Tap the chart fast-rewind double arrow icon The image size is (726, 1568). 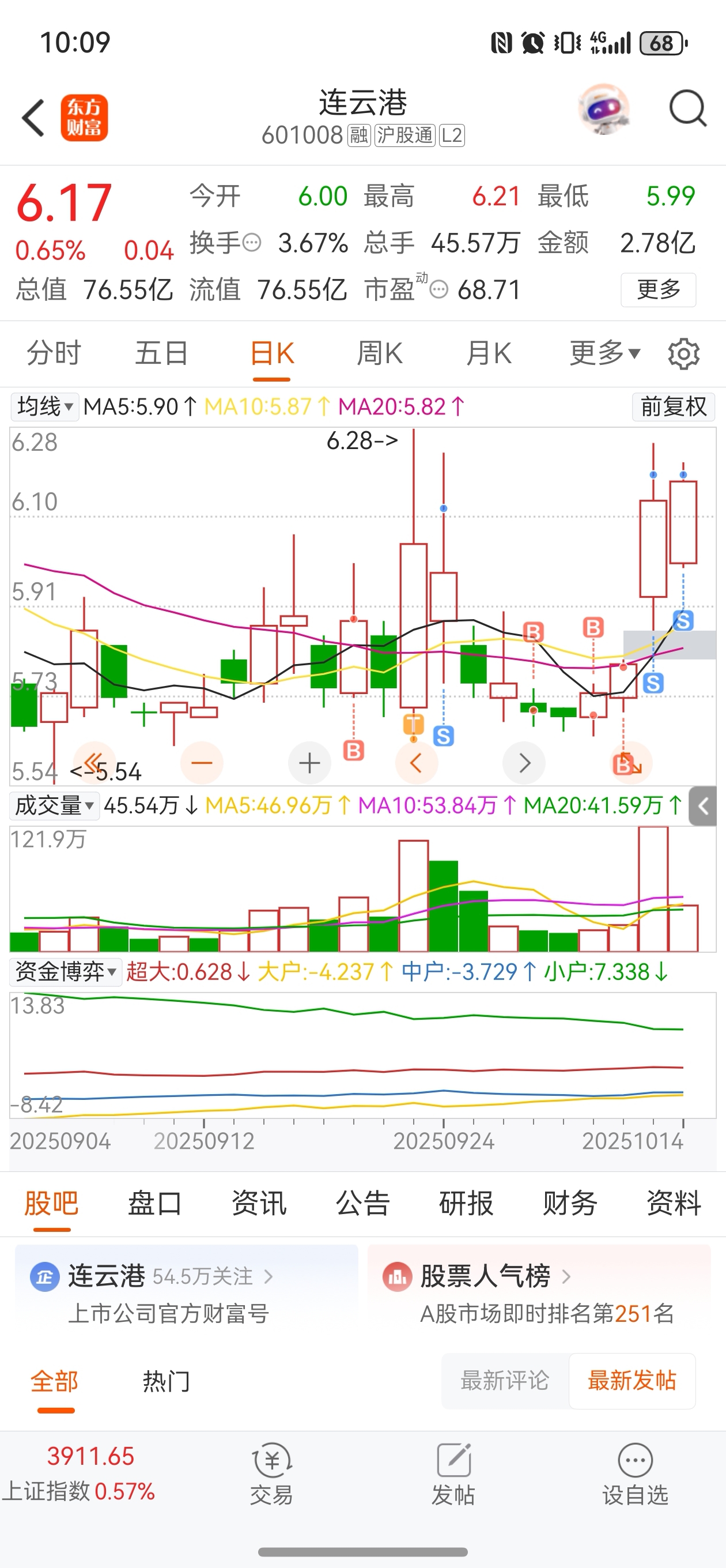coord(94,763)
